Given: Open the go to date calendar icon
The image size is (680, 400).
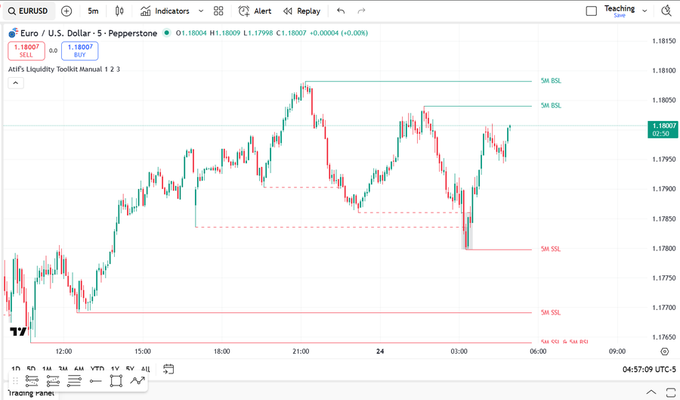Looking at the screenshot, I should coord(168,369).
